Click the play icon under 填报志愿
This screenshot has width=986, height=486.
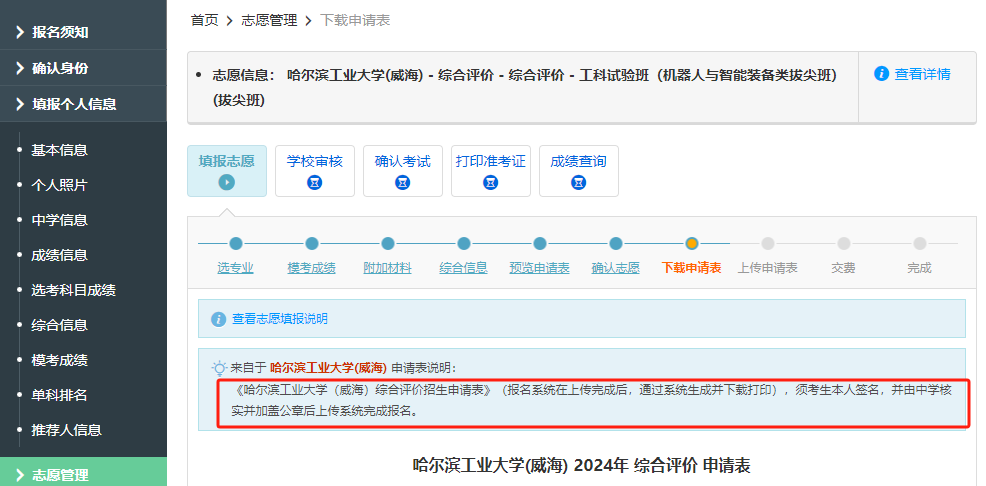[x=227, y=183]
